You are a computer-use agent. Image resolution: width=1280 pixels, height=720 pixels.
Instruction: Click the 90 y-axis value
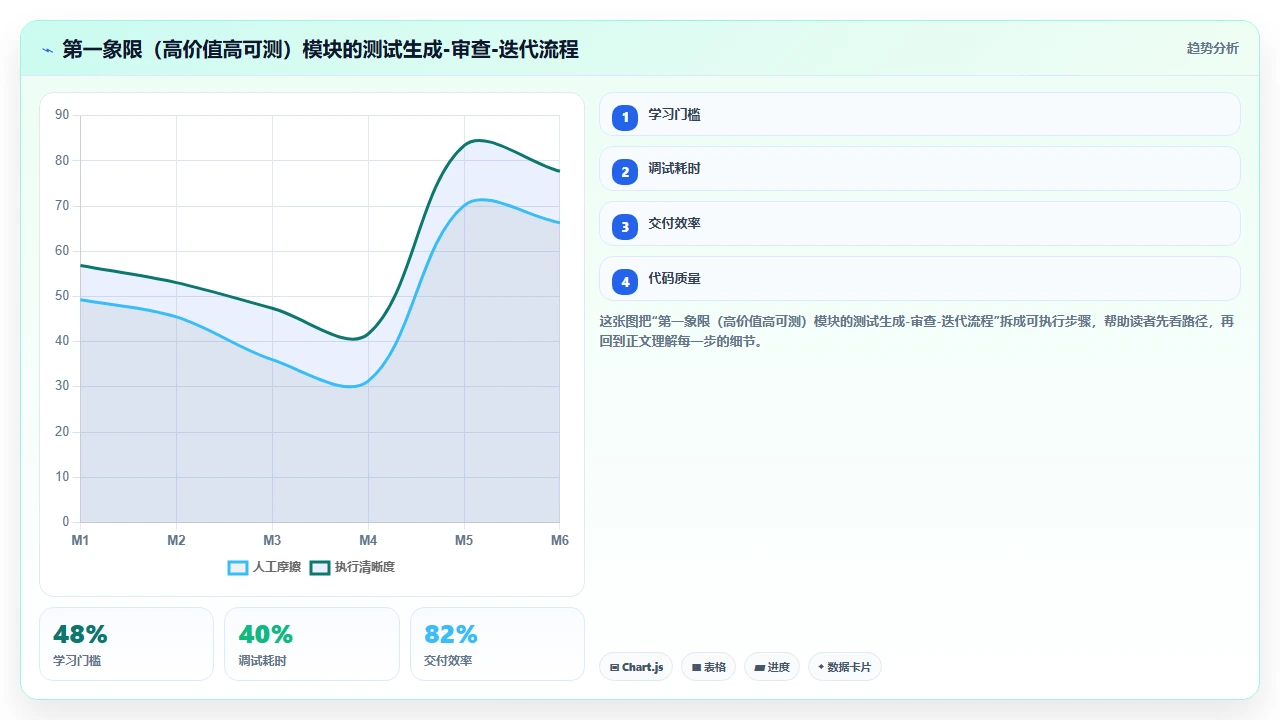(62, 115)
